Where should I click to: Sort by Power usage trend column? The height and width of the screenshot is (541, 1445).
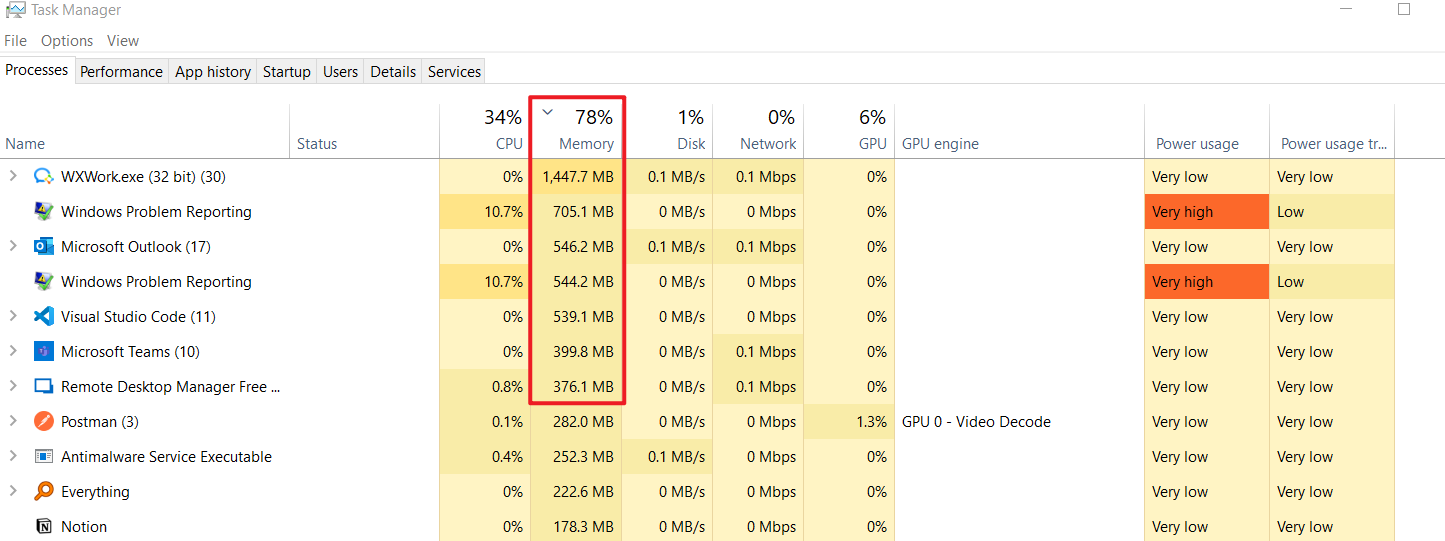pos(1332,131)
